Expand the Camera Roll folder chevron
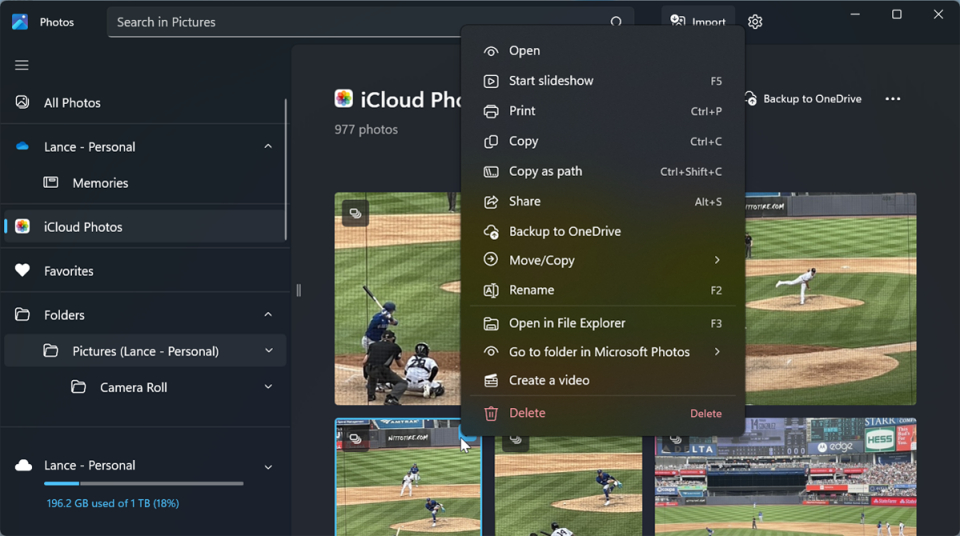Screen dimensions: 960x536 pyautogui.click(x=268, y=387)
